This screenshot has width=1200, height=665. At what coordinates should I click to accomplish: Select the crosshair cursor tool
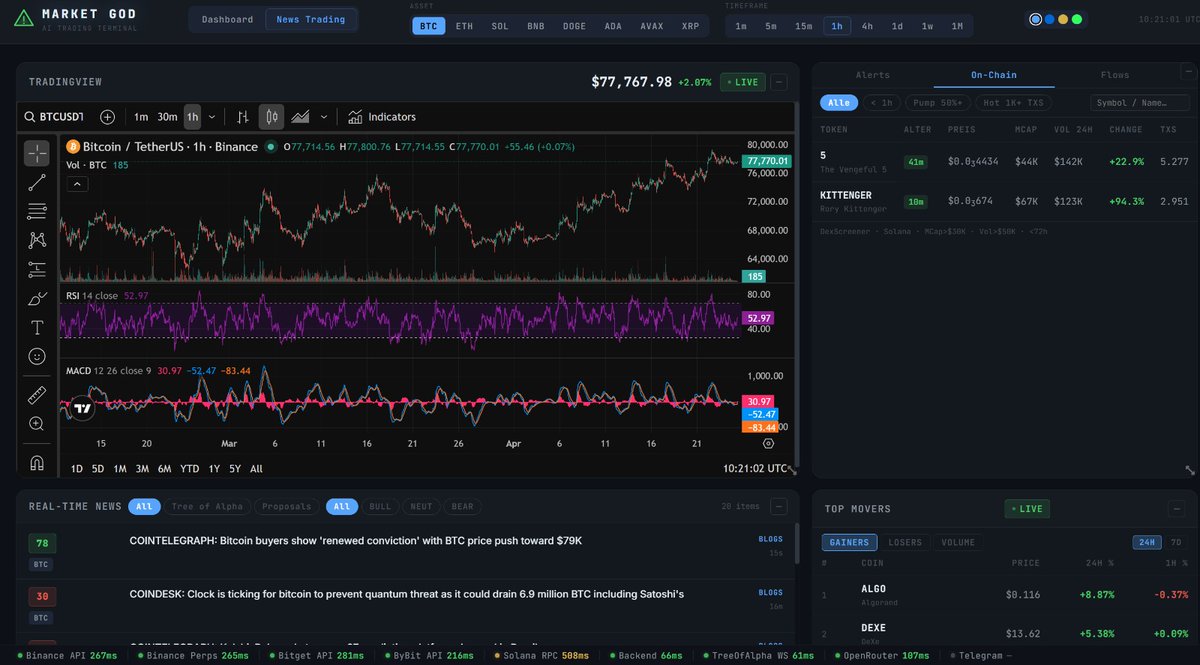click(37, 153)
